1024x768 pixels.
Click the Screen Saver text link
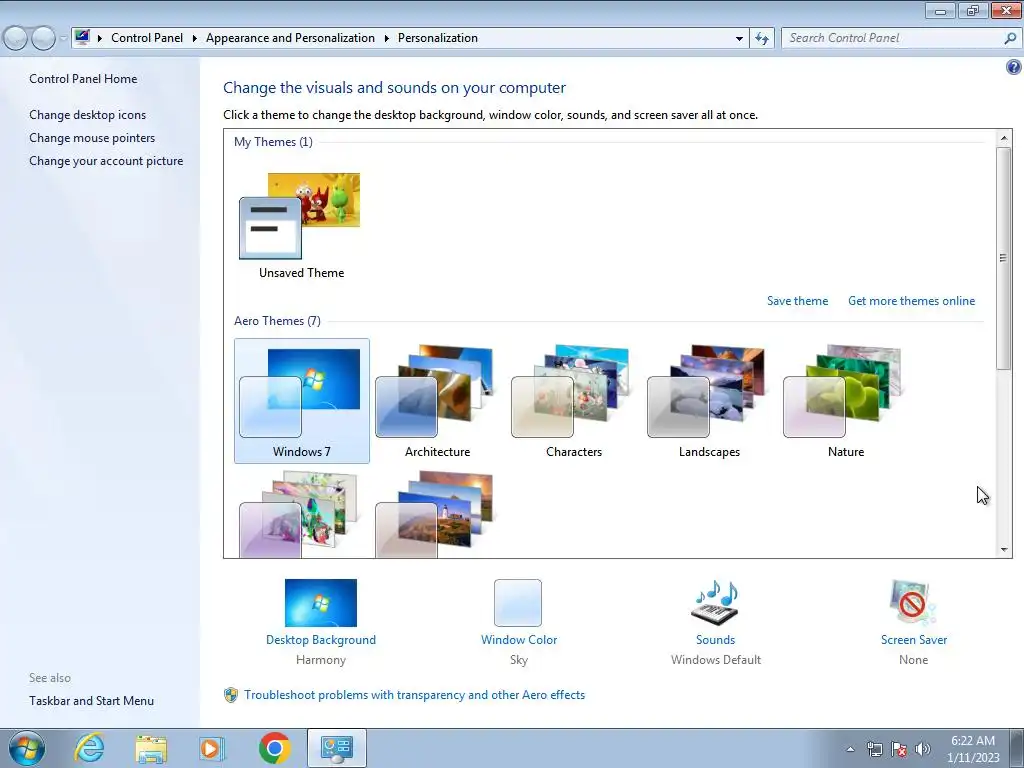point(914,640)
